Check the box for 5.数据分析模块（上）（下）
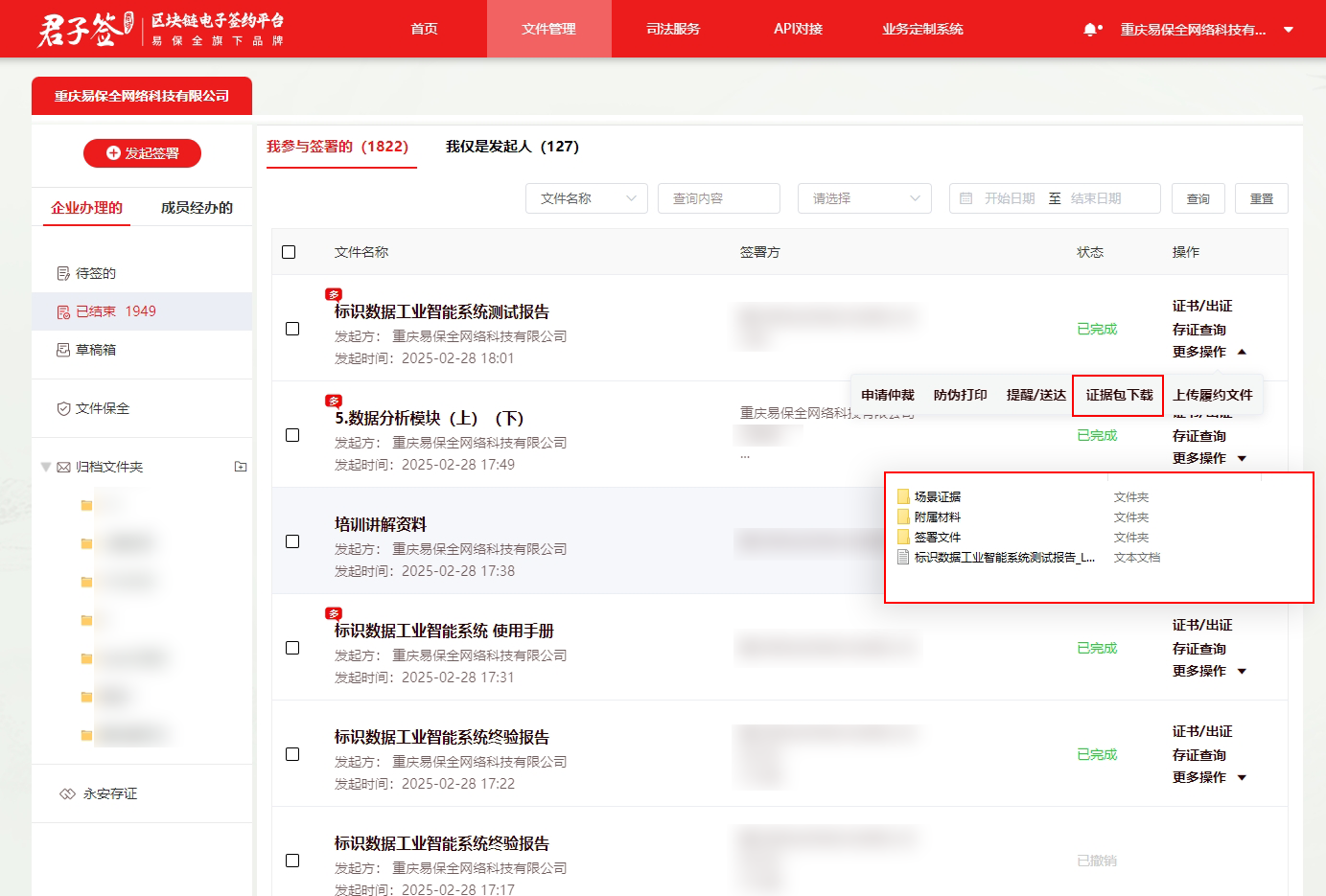The width and height of the screenshot is (1326, 896). click(292, 435)
